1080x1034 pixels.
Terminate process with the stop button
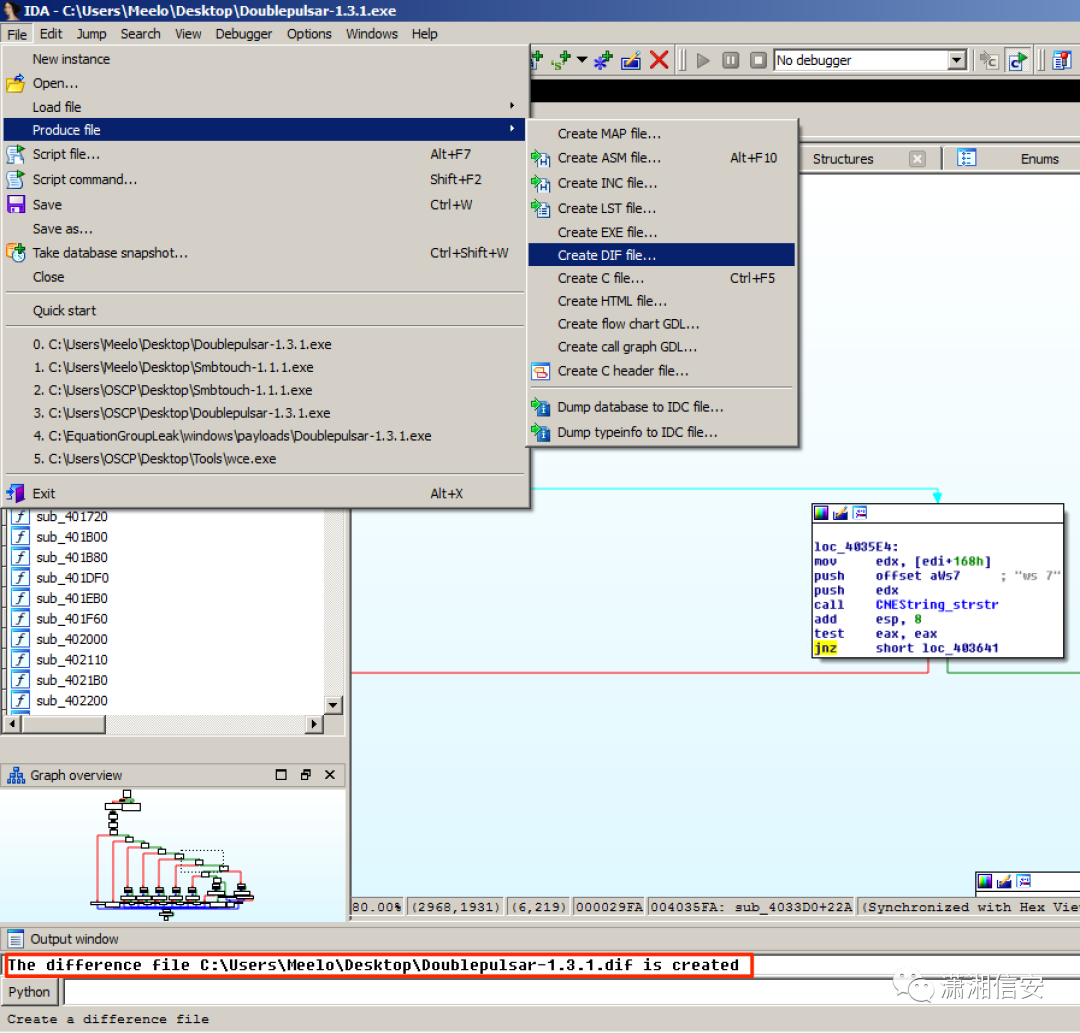tap(758, 61)
